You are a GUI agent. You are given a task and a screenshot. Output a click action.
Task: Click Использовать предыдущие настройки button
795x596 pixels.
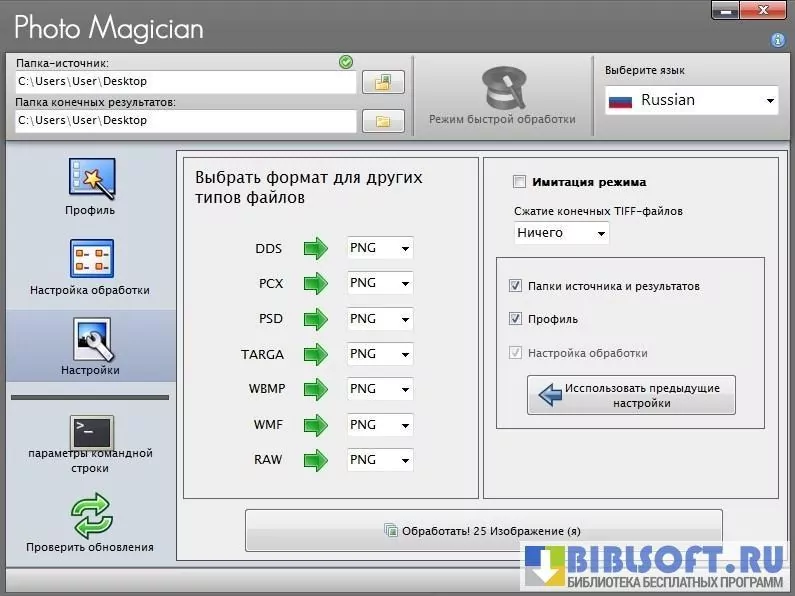tap(631, 395)
